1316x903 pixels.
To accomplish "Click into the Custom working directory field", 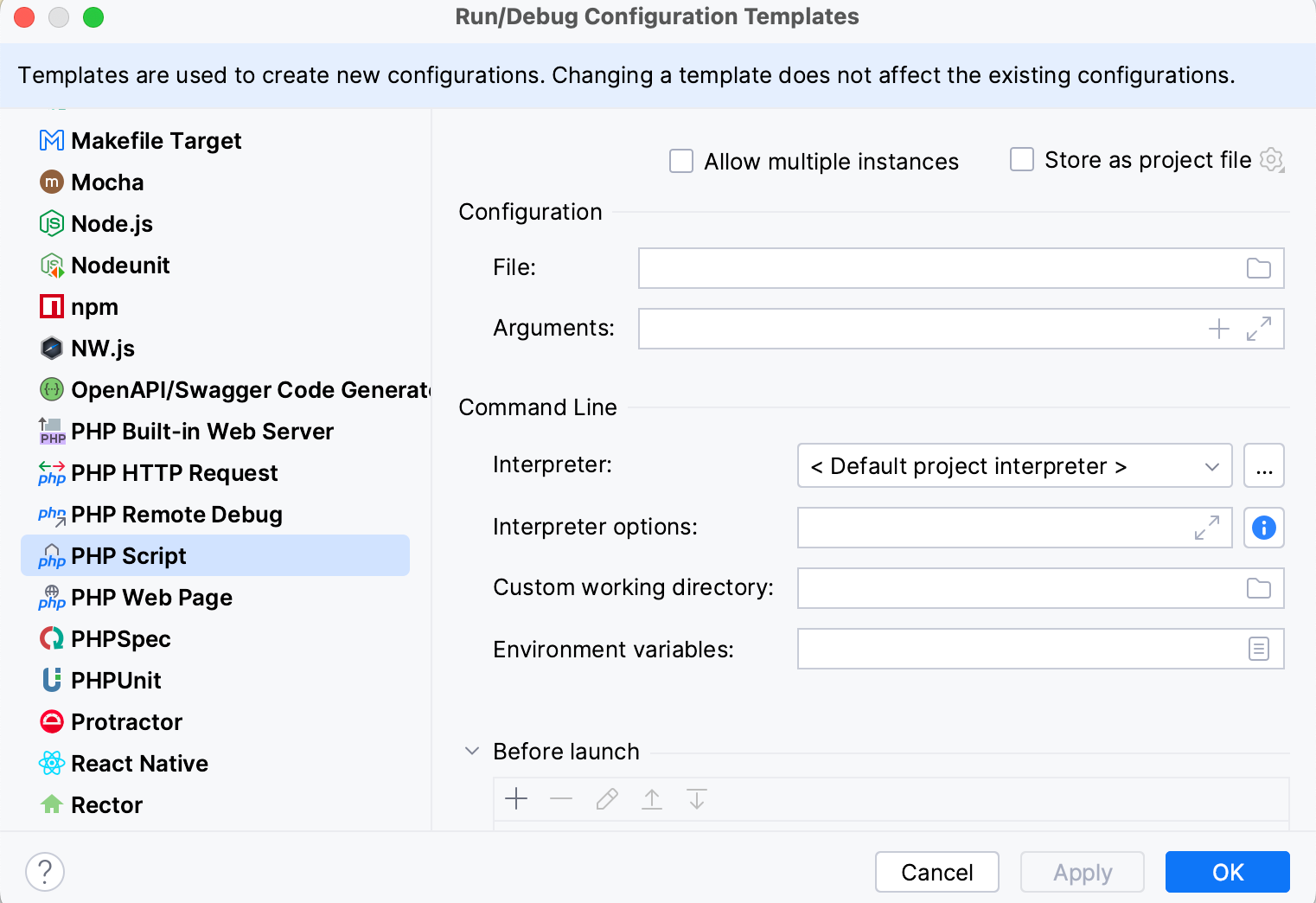I will pyautogui.click(x=1041, y=588).
